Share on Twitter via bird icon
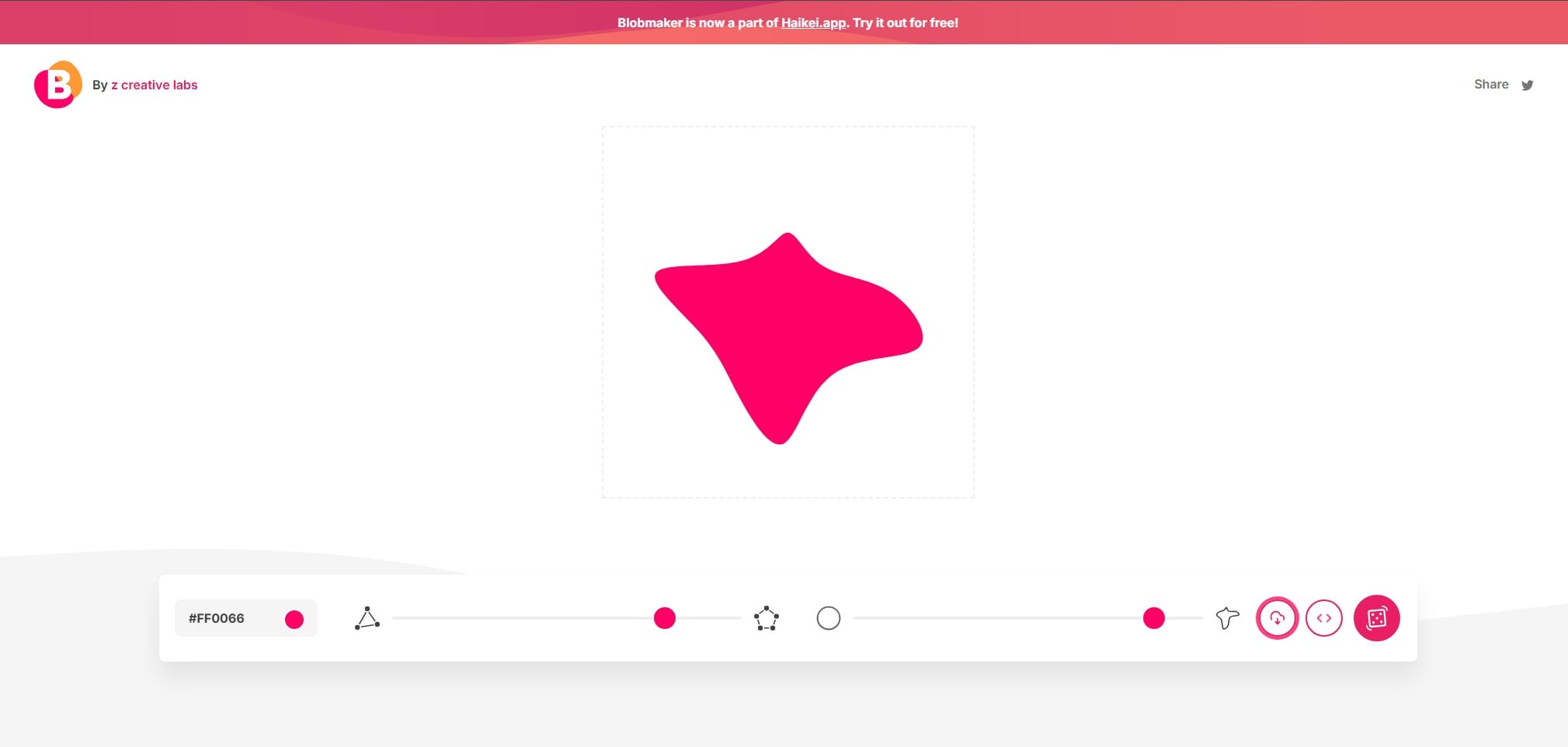Screen dimensions: 1568x747 point(1527,85)
